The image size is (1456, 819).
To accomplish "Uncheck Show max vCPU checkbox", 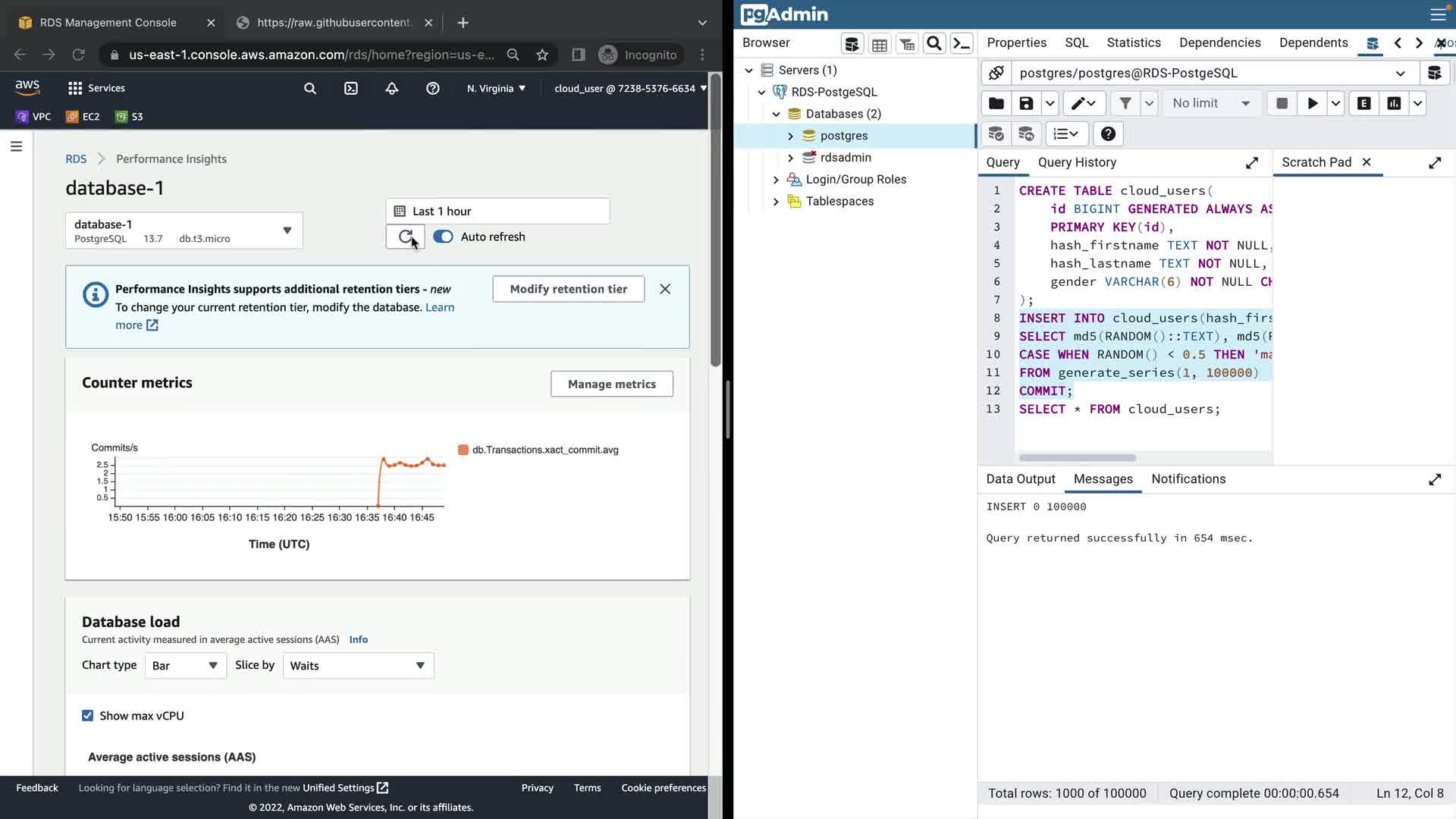I will (x=88, y=716).
